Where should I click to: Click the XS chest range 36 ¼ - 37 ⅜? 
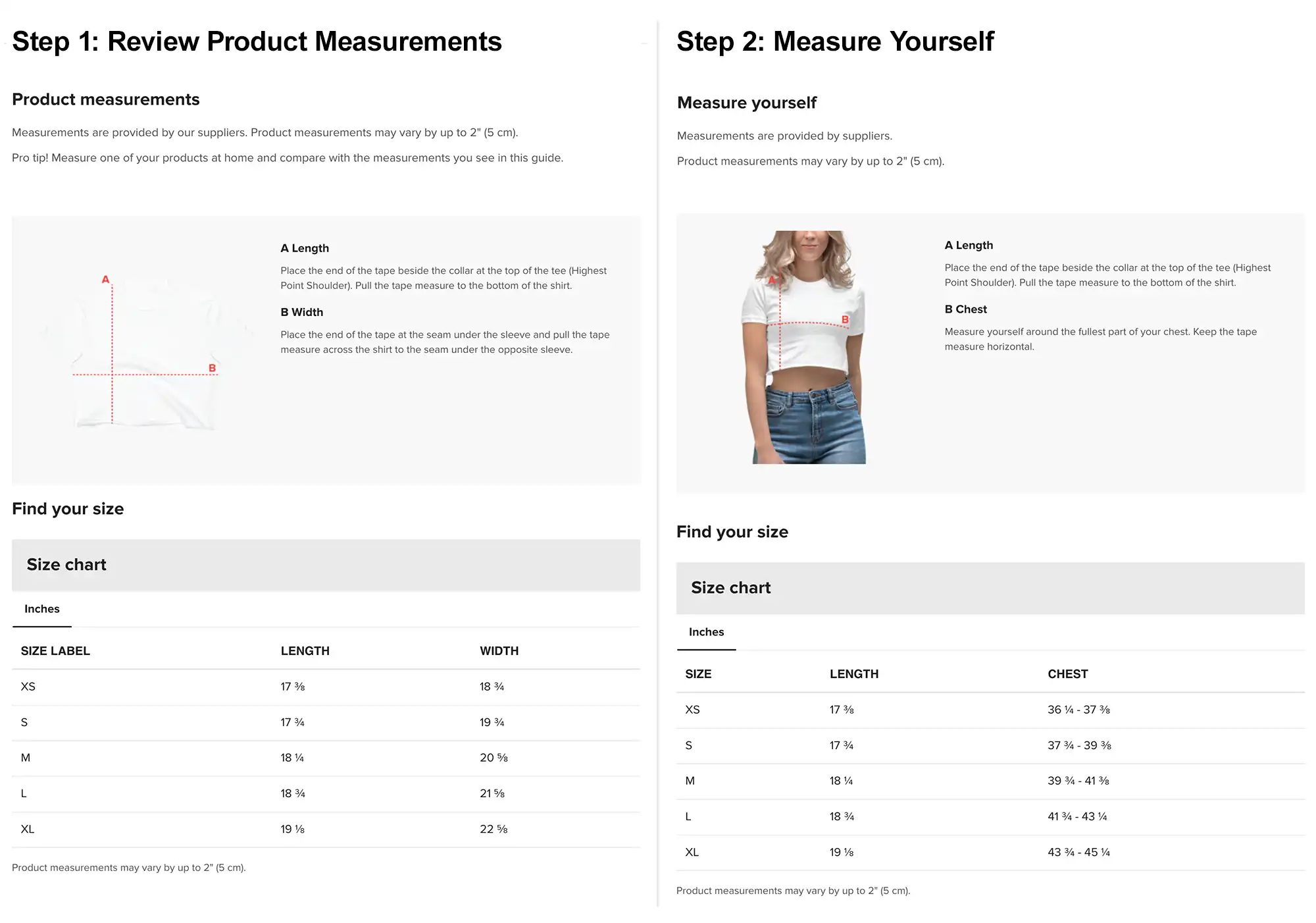[1078, 710]
